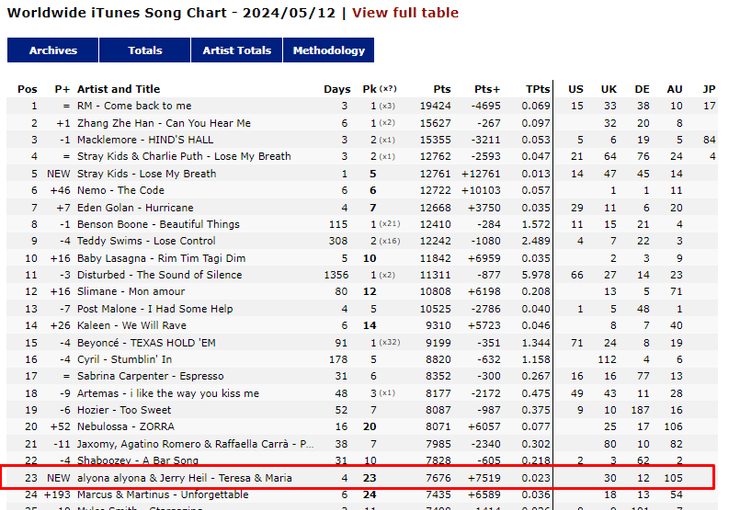Screen dimensions: 740x510
Task: Click Hozier - Too Sweet entry
Action: [125, 410]
